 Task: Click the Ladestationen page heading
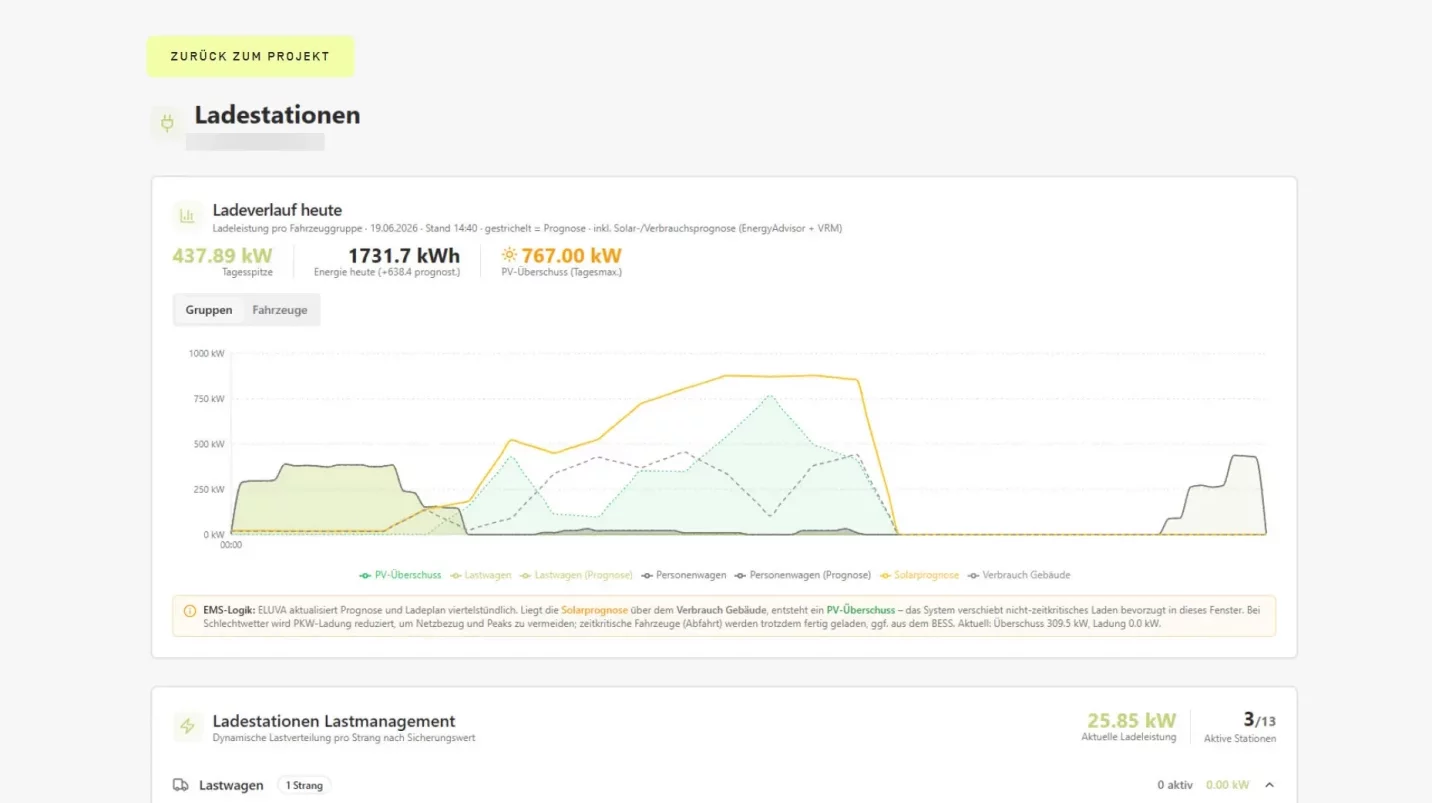277,115
